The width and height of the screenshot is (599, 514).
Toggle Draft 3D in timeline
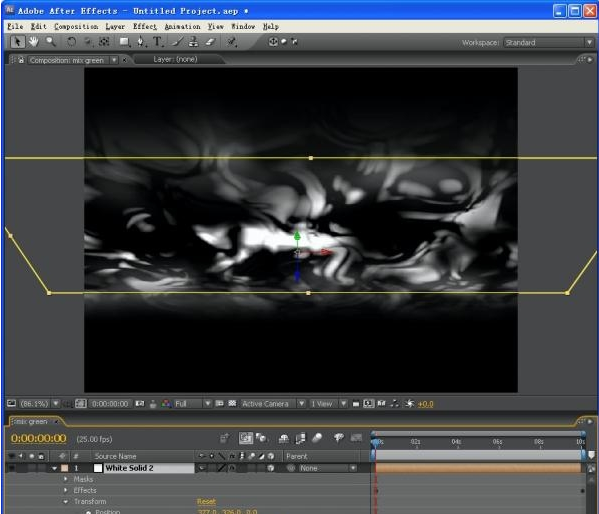[261, 438]
